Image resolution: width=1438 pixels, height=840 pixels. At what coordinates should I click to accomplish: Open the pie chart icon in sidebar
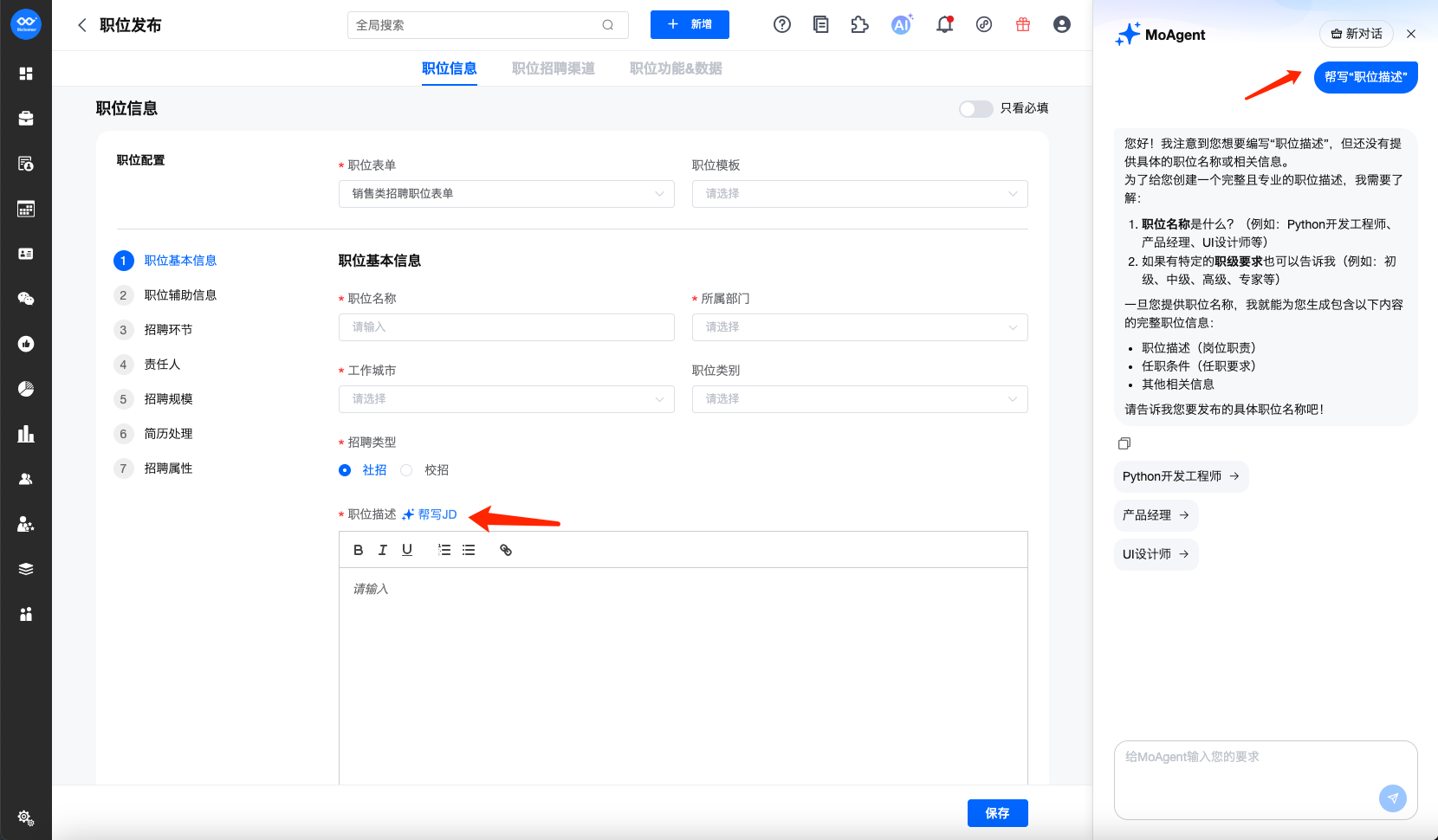tap(26, 389)
